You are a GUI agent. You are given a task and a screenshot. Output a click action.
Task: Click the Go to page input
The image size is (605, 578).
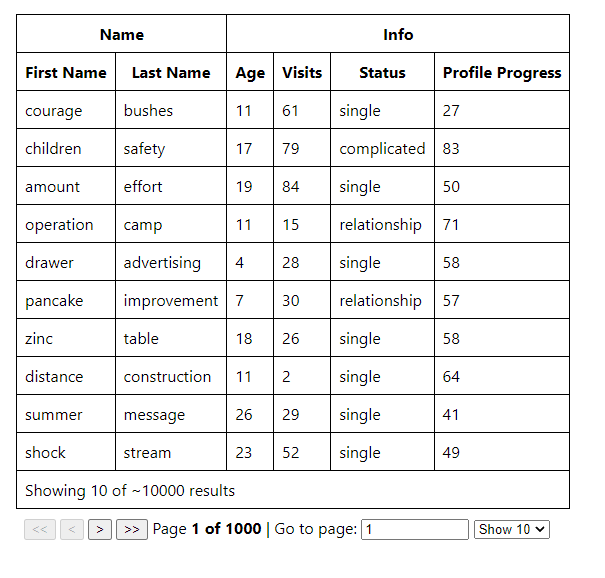coord(414,529)
